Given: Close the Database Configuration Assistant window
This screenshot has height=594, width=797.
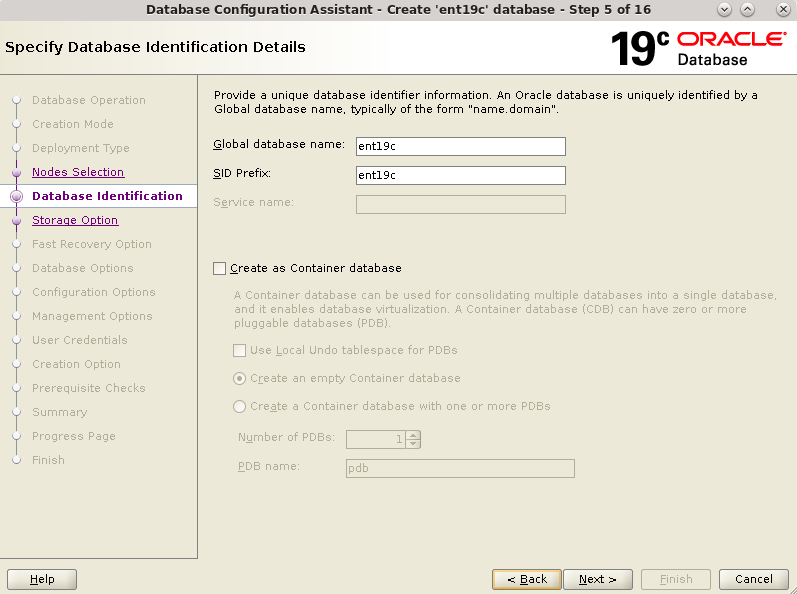Looking at the screenshot, I should point(783,10).
